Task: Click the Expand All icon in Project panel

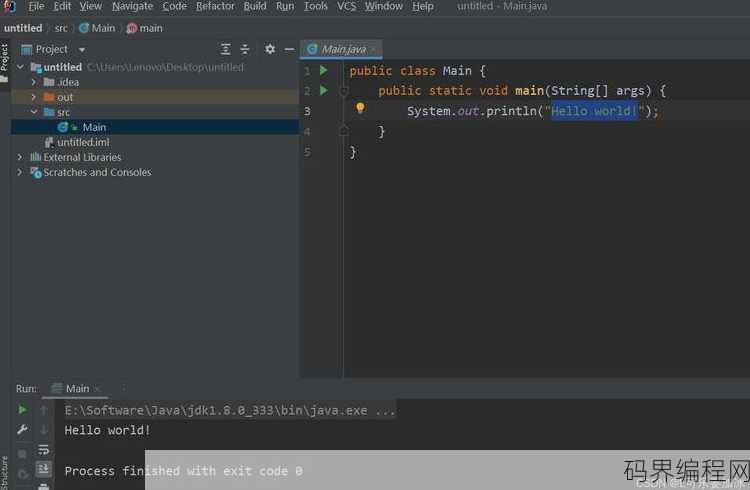Action: pyautogui.click(x=225, y=49)
